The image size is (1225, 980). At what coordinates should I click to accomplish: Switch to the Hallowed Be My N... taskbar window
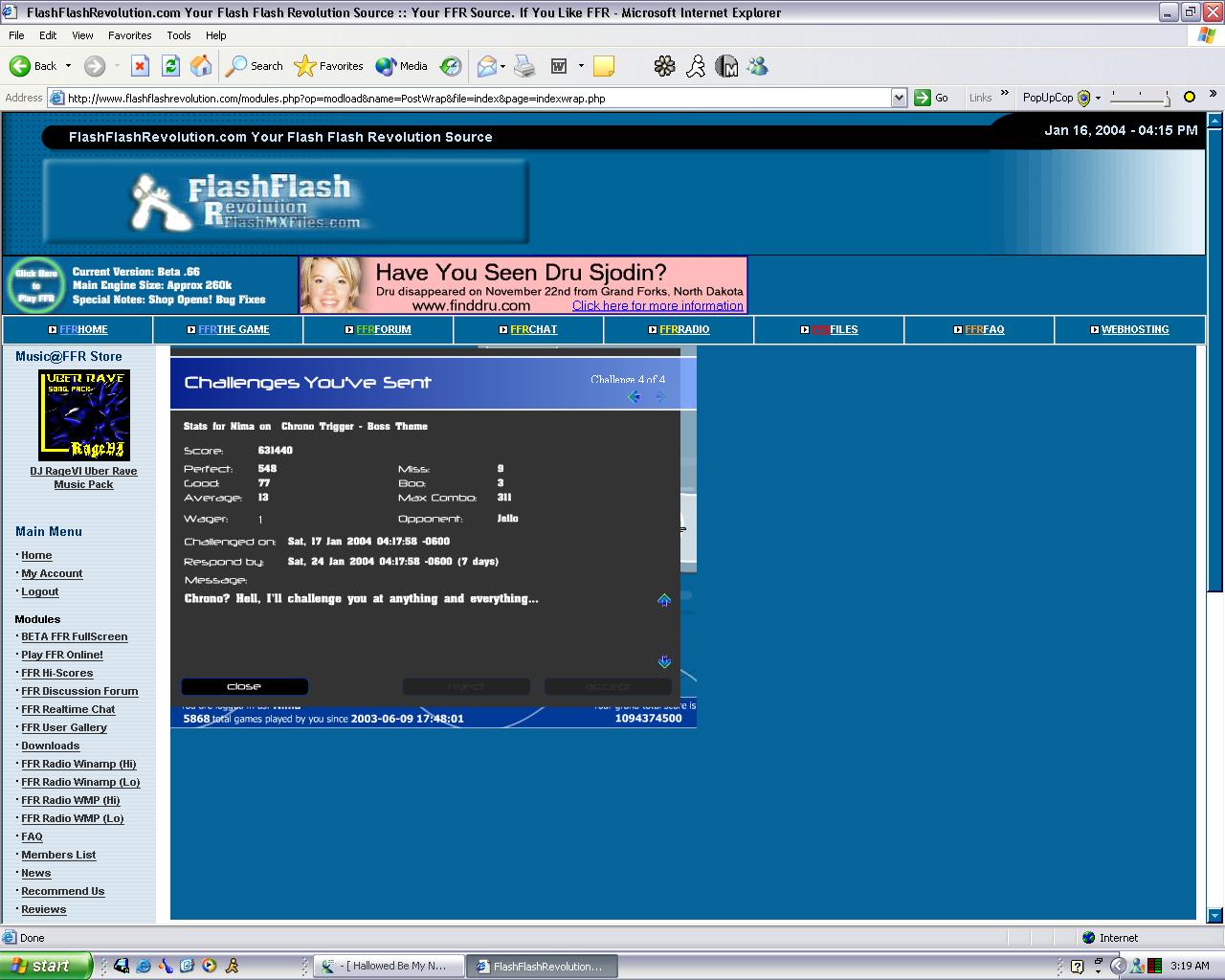click(390, 966)
